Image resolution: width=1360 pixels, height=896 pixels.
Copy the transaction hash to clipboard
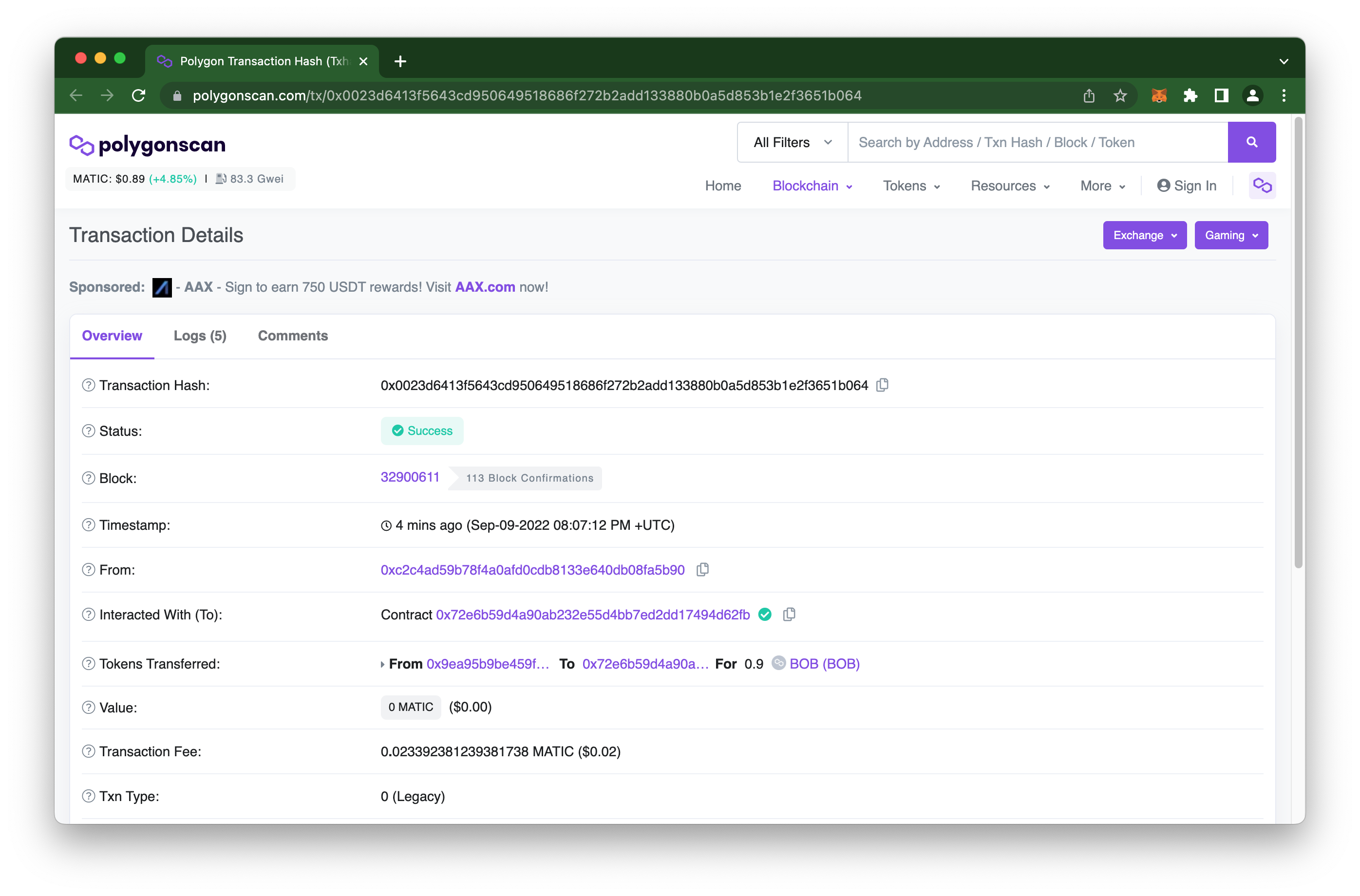point(882,385)
